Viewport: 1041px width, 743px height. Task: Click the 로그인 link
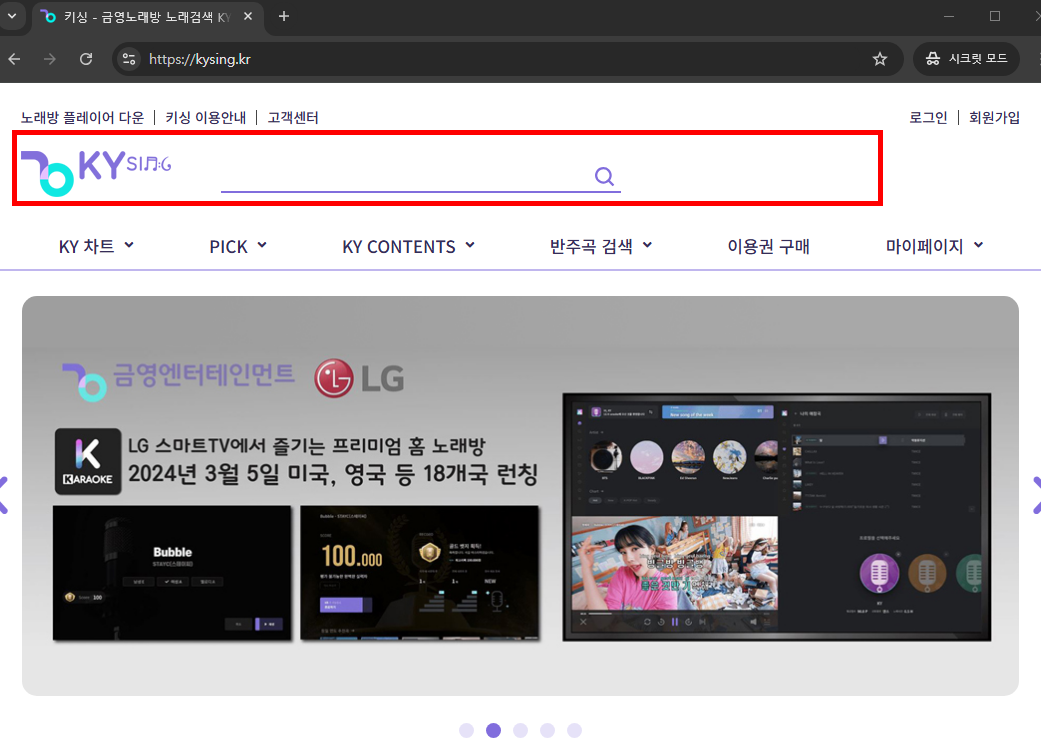(x=927, y=117)
